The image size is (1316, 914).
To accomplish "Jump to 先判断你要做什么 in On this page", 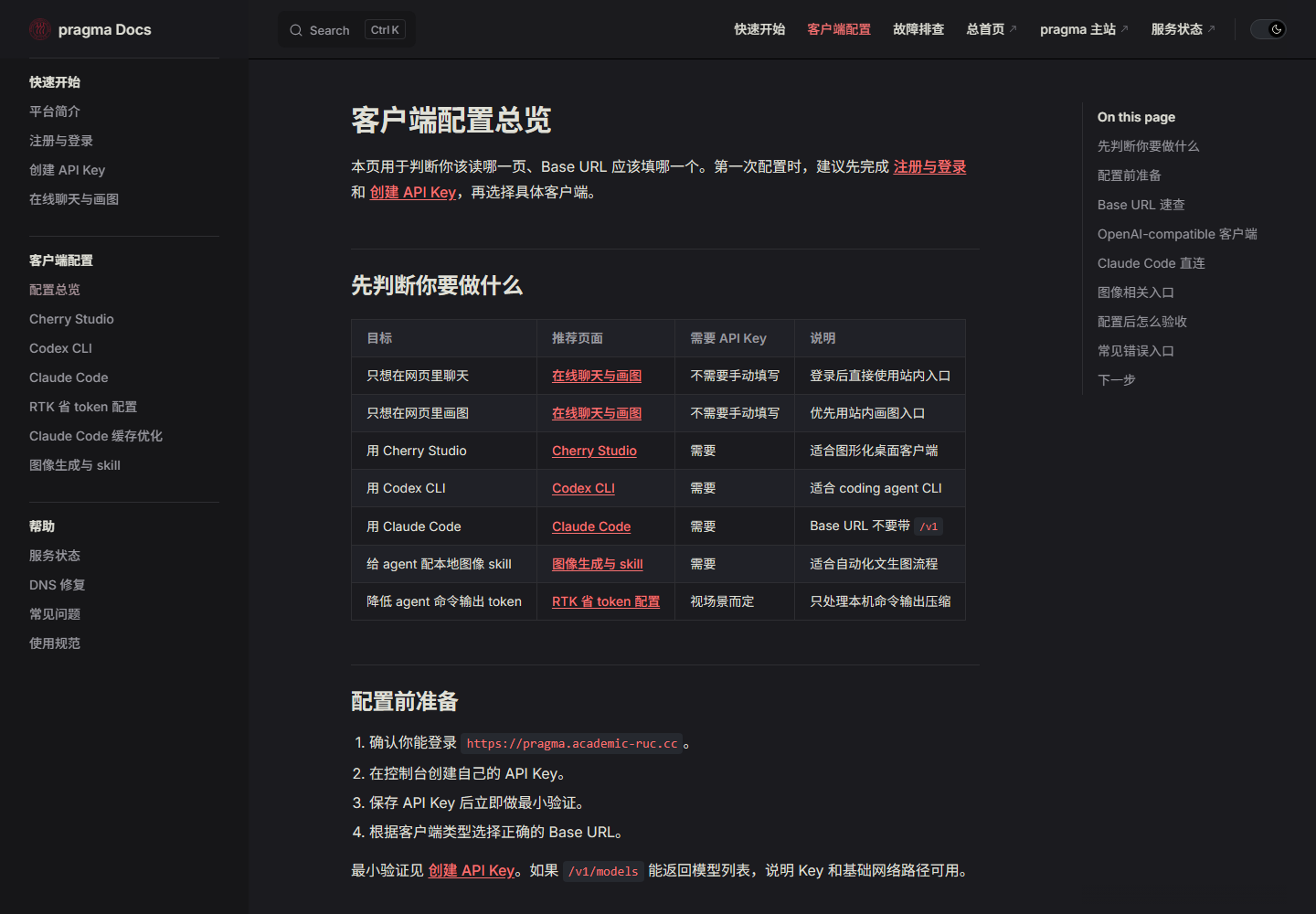I will 1148,146.
